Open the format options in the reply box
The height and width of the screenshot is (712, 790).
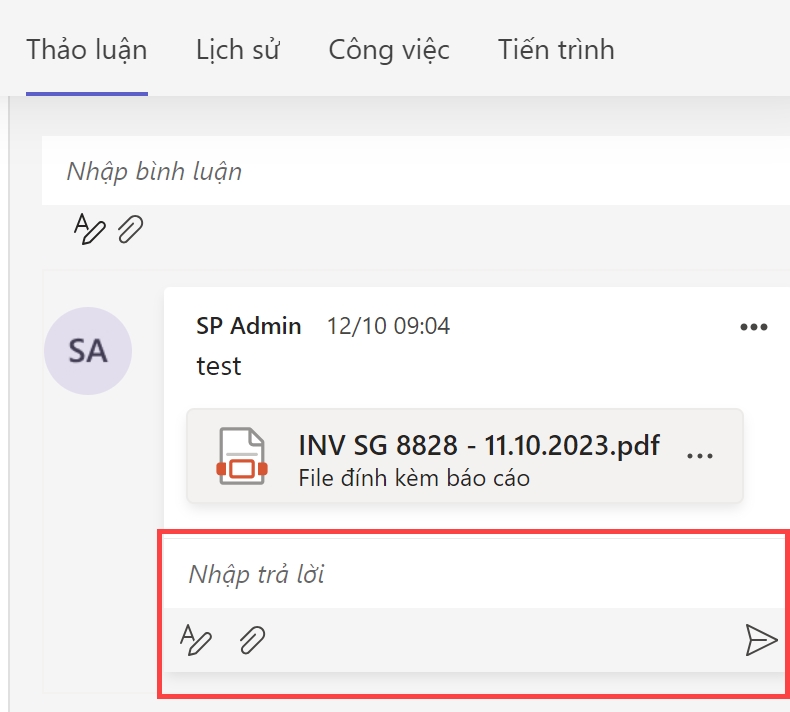click(196, 639)
